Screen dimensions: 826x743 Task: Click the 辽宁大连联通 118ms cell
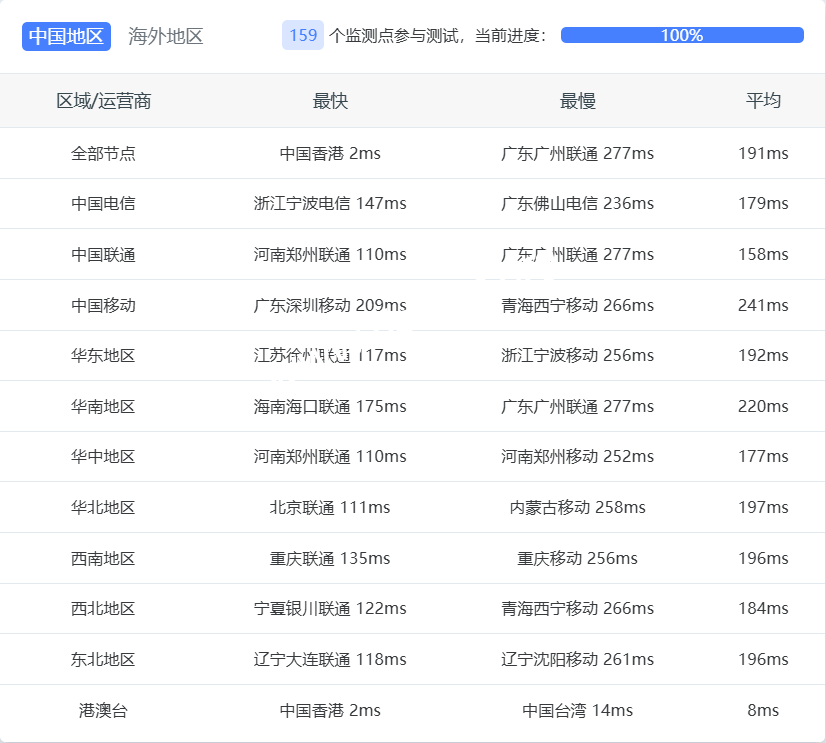pos(330,660)
